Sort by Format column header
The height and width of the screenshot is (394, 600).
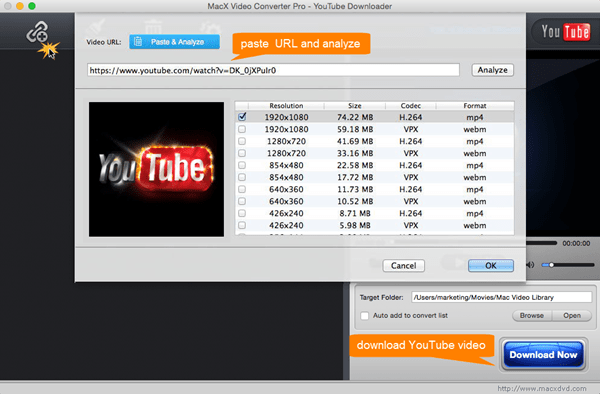pyautogui.click(x=475, y=106)
